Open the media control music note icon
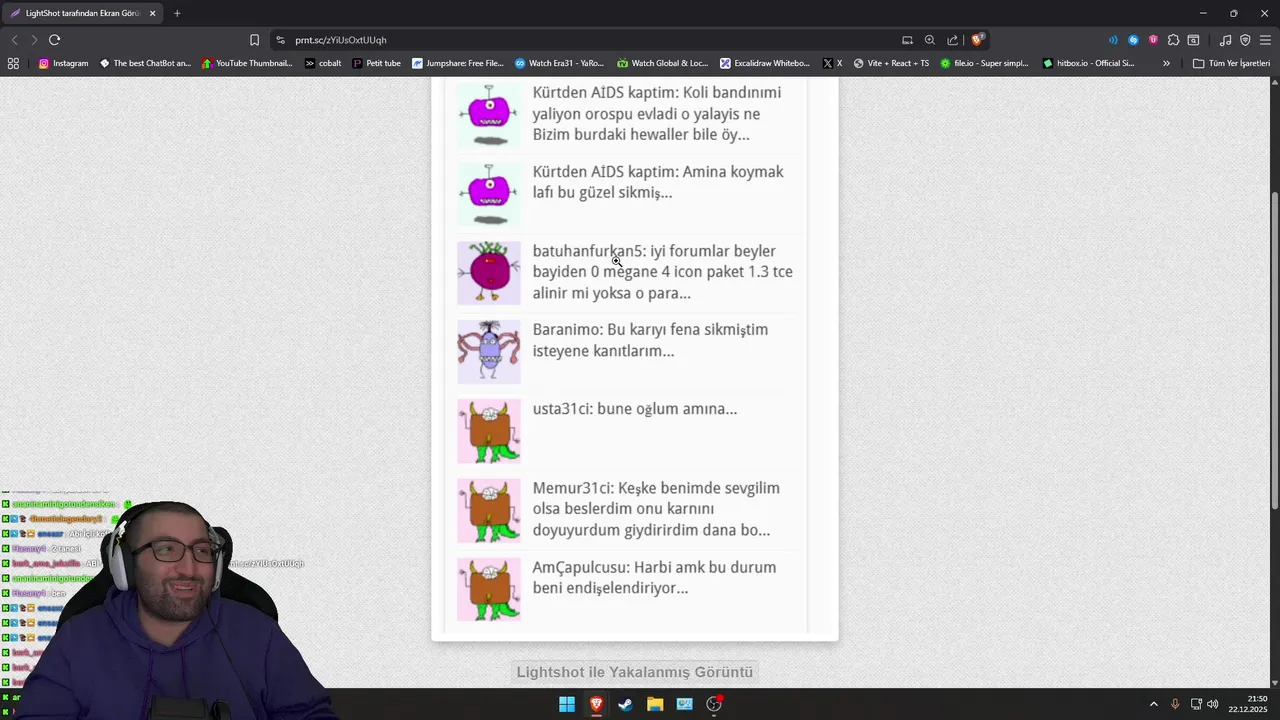 (x=1225, y=40)
